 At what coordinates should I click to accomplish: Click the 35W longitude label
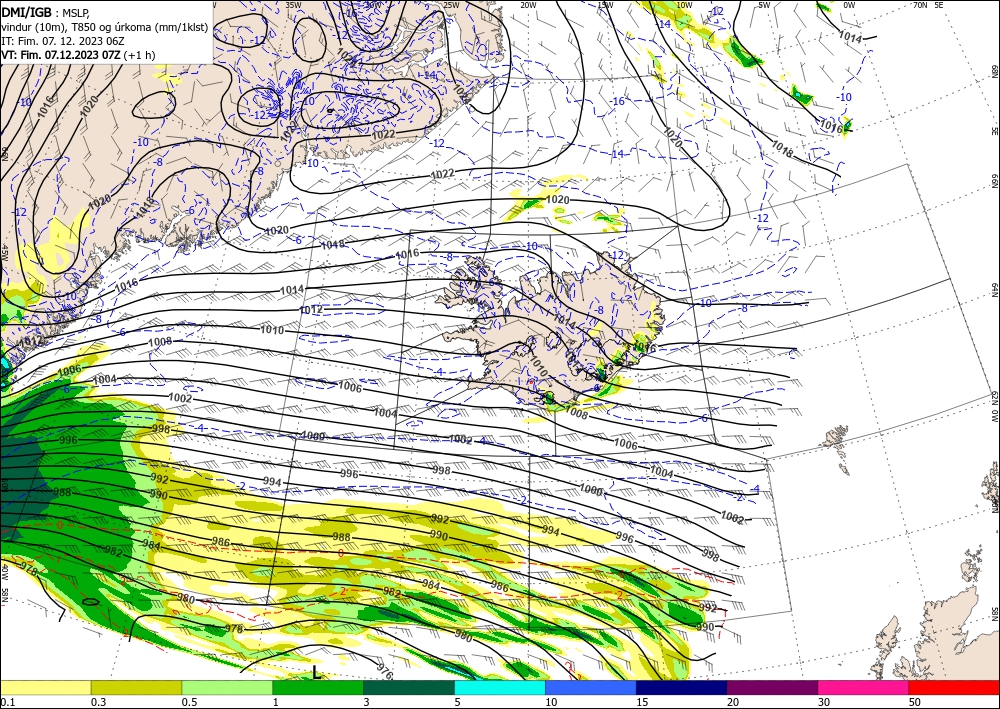point(293,5)
